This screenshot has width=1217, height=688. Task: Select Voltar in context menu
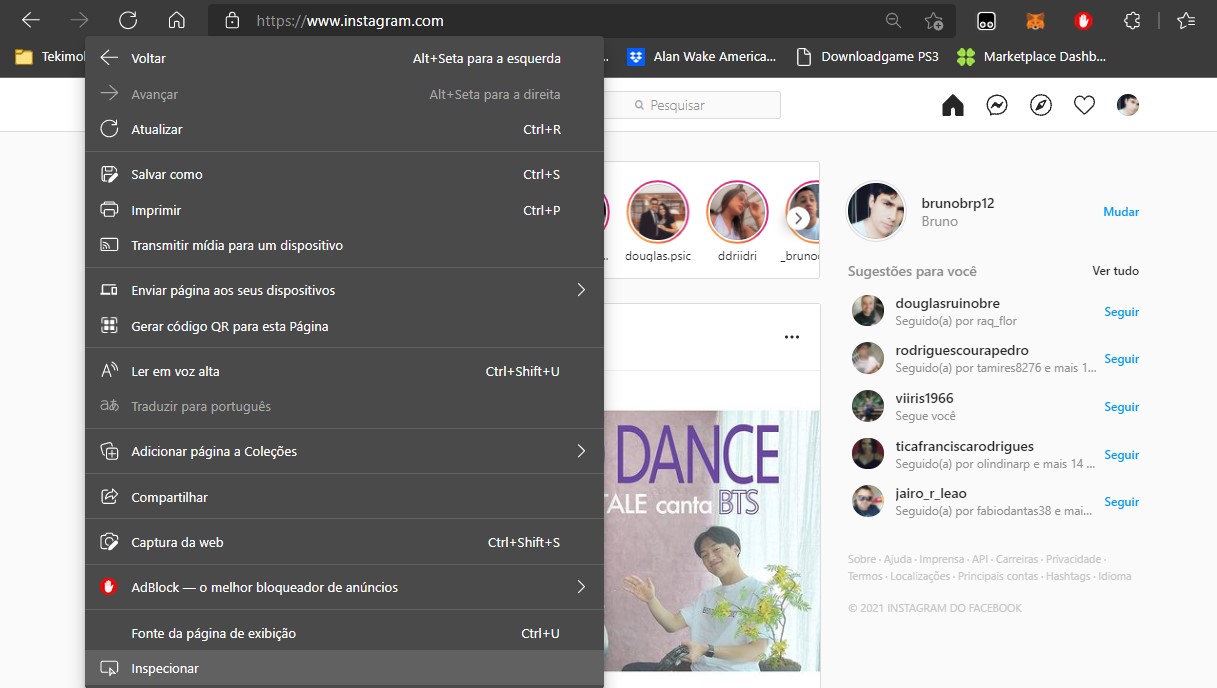(x=344, y=59)
